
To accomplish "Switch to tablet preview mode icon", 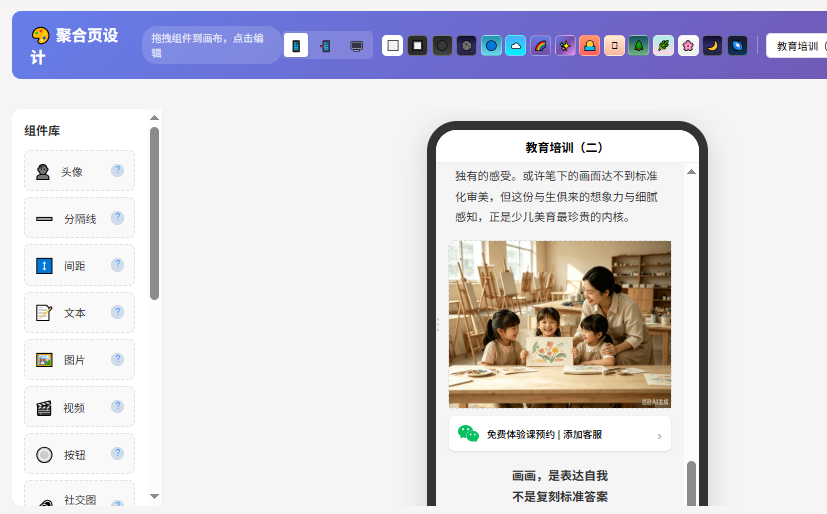I will pos(326,46).
